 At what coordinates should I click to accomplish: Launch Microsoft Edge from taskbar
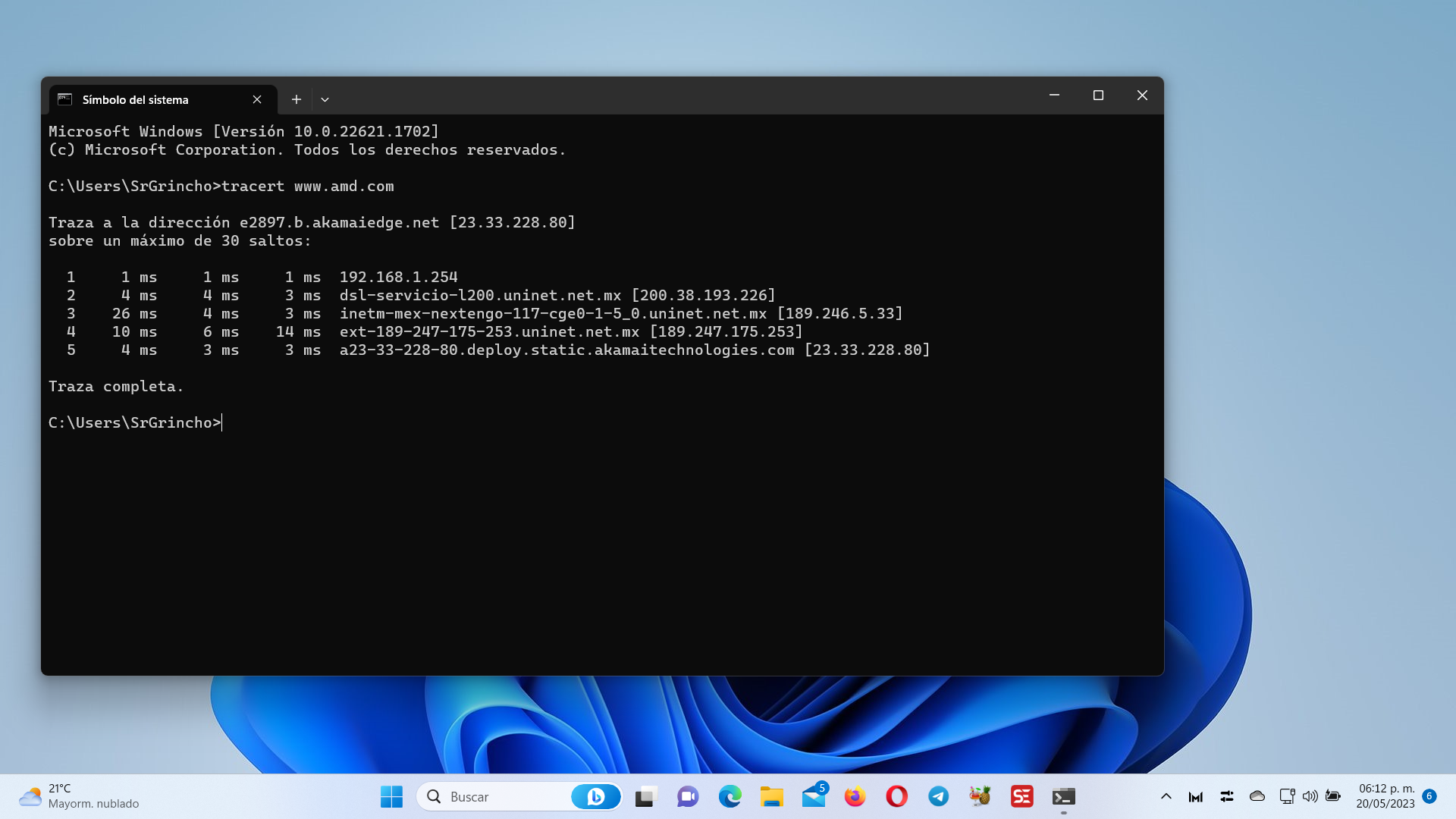point(730,796)
